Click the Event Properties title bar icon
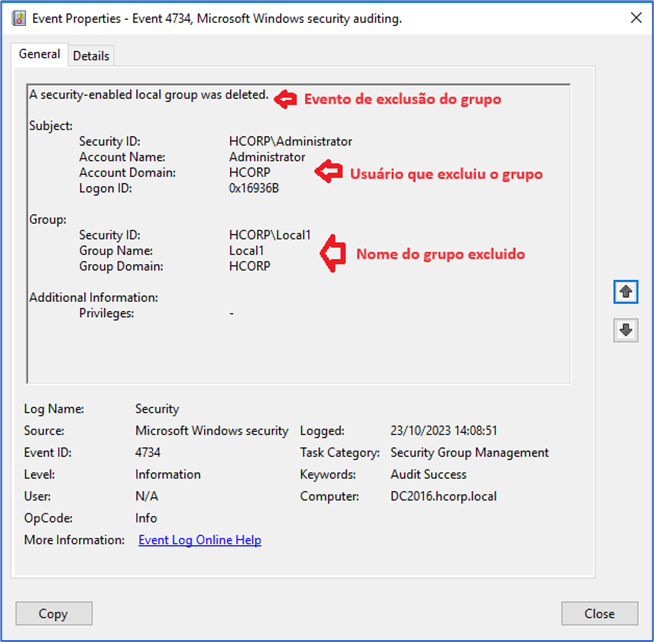 point(18,18)
